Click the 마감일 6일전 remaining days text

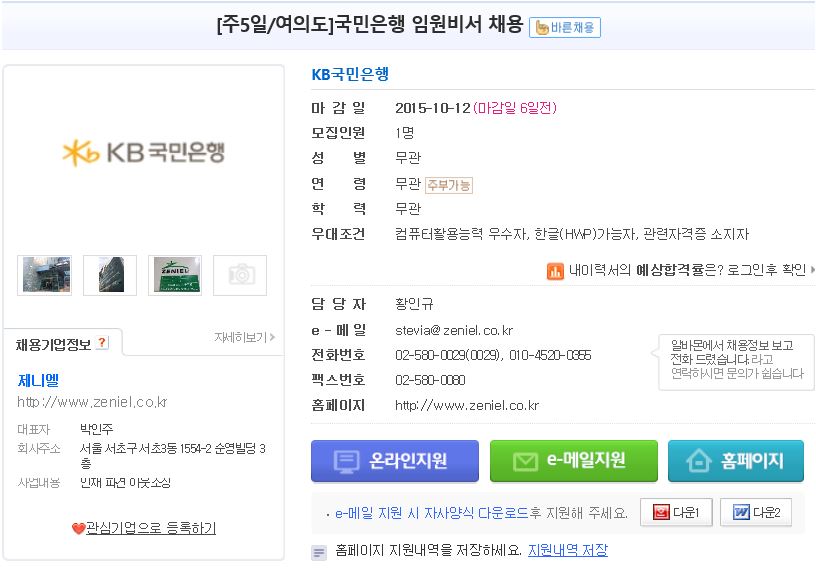point(515,108)
